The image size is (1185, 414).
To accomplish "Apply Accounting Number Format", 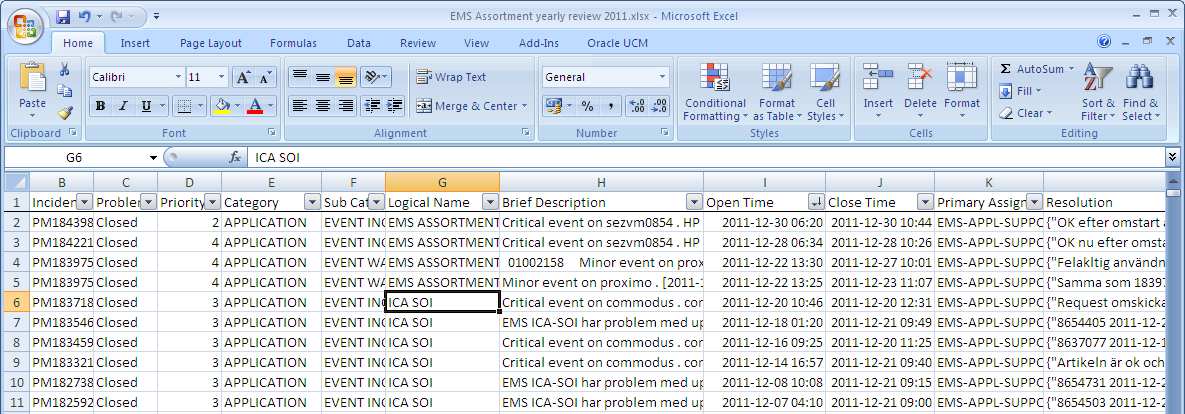I will pos(553,106).
